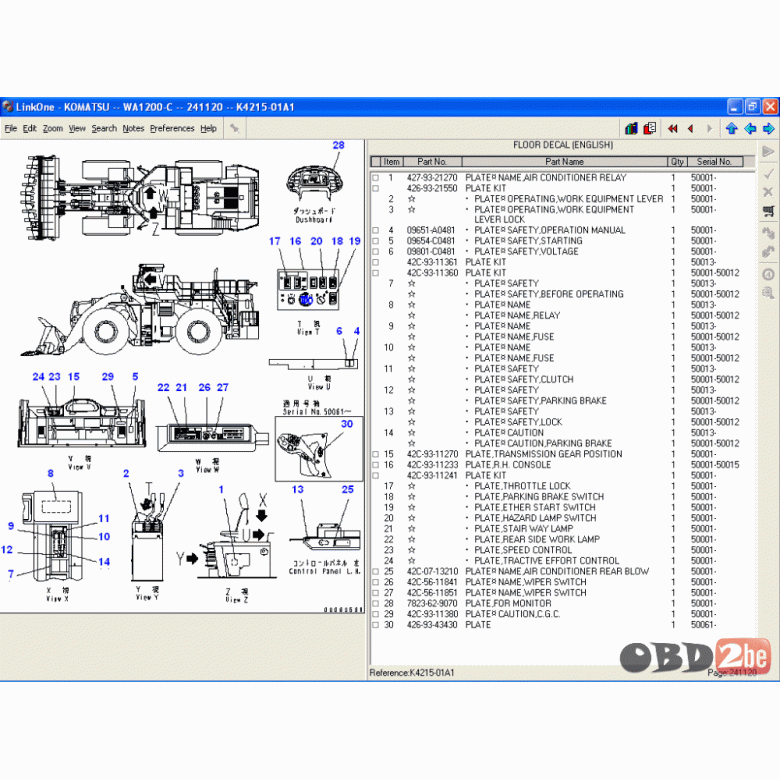Tick checkbox for item 5 part 09654-C0481
780x780 pixels.
pyautogui.click(x=376, y=241)
